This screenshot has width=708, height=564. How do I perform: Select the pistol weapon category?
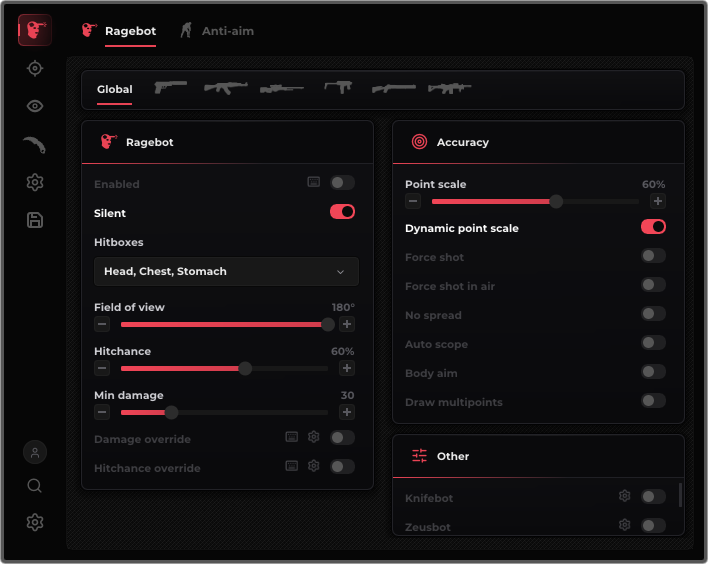click(x=170, y=87)
